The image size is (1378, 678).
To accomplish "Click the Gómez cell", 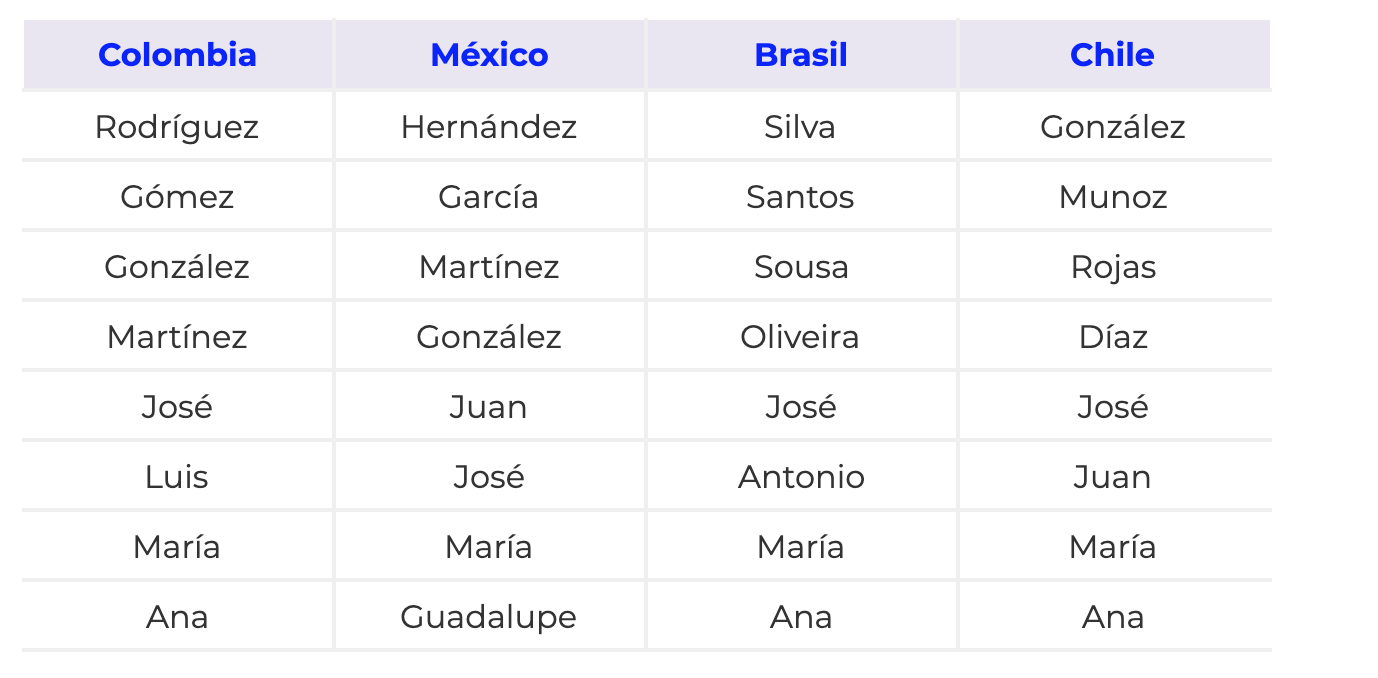I will (x=177, y=197).
